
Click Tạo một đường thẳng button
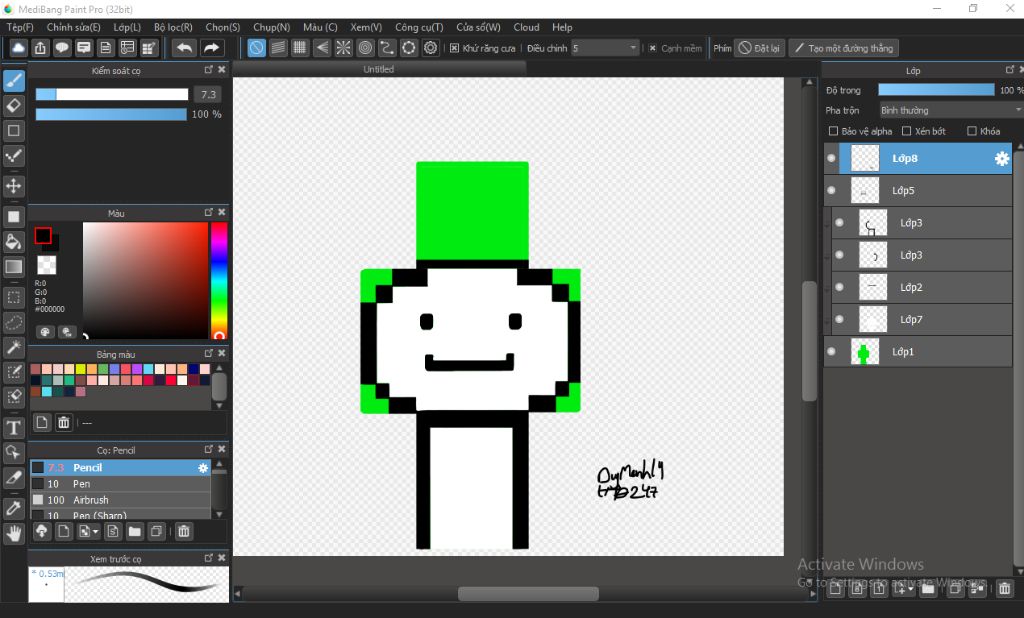[844, 48]
